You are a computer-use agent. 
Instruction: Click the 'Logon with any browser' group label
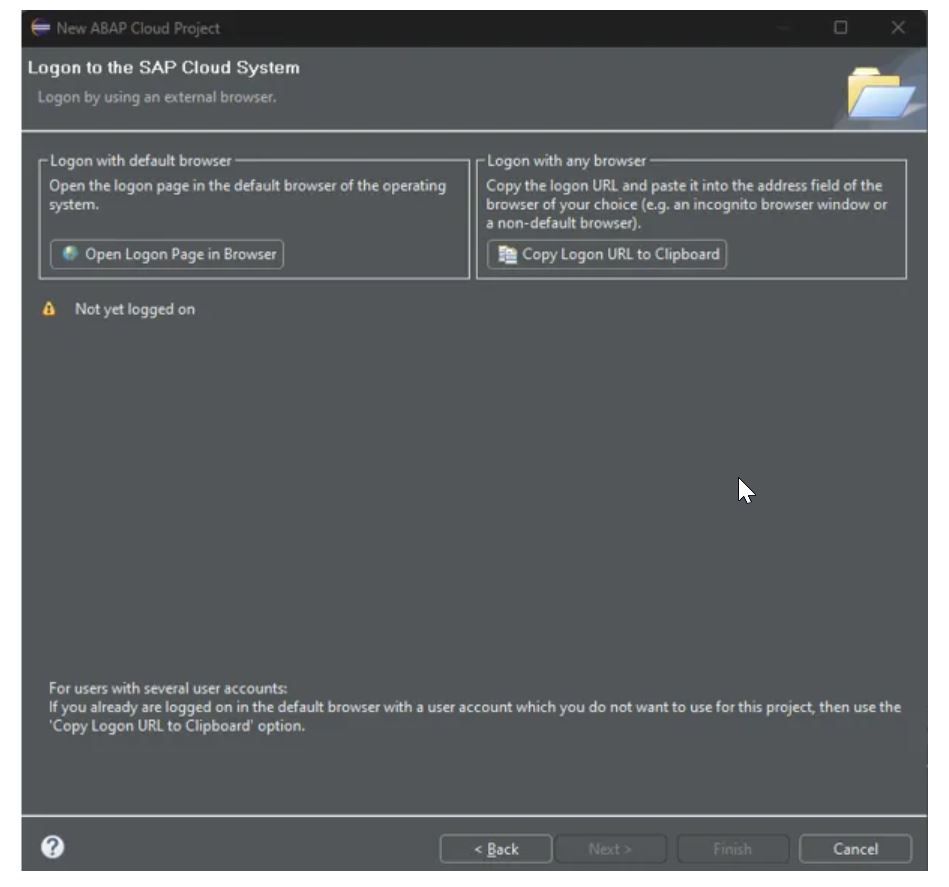coord(566,161)
